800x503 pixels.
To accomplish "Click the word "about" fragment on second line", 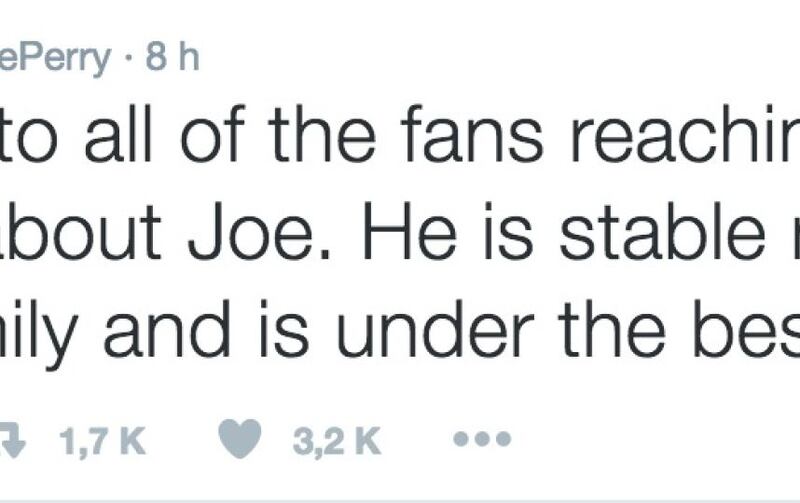I will (x=81, y=231).
